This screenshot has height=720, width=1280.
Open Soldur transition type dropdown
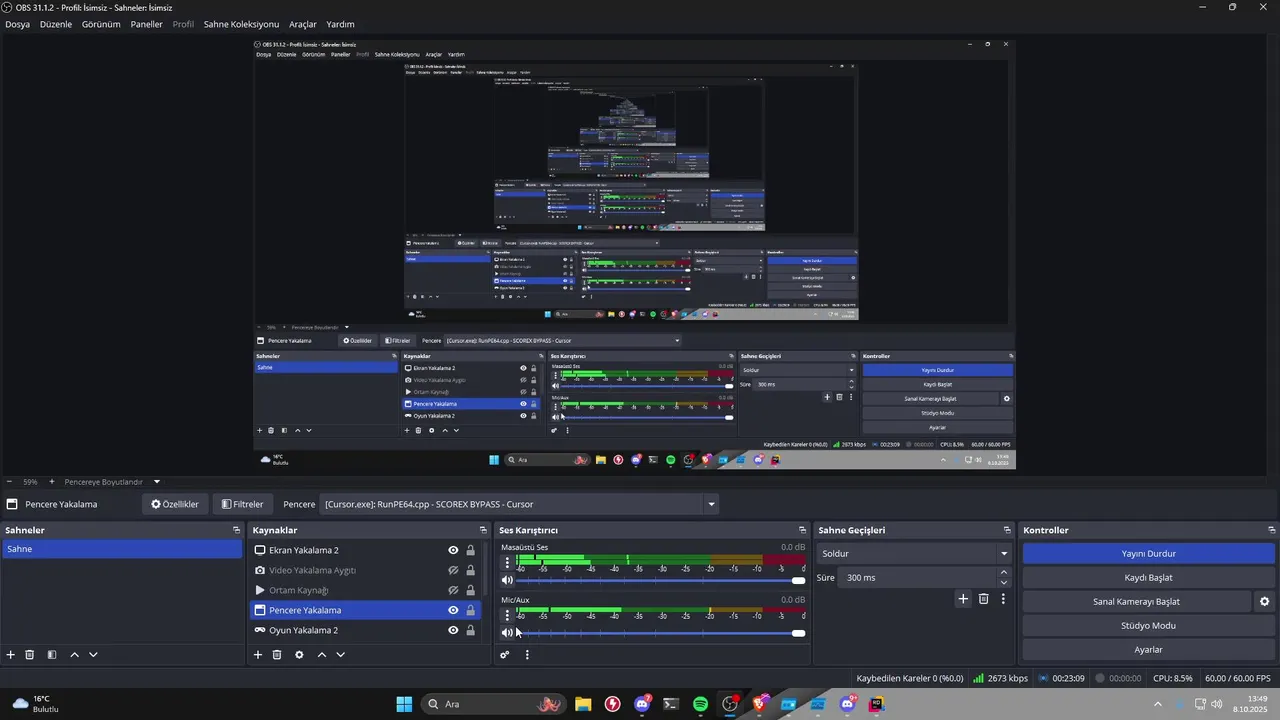click(915, 554)
